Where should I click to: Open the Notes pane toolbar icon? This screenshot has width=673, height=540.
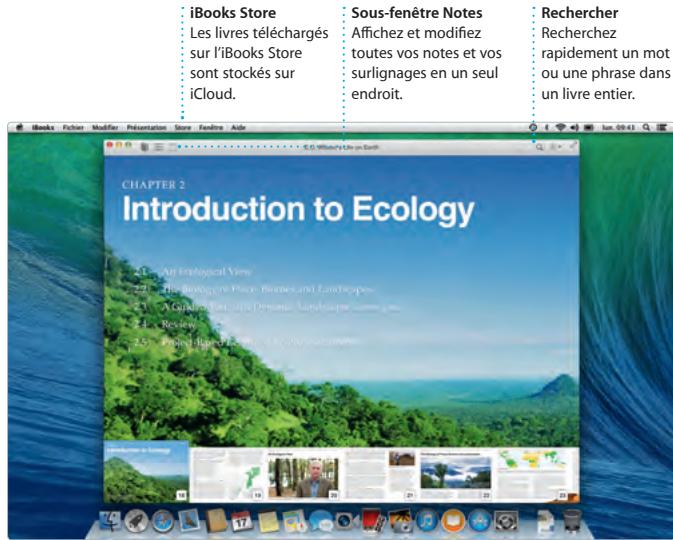[172, 147]
